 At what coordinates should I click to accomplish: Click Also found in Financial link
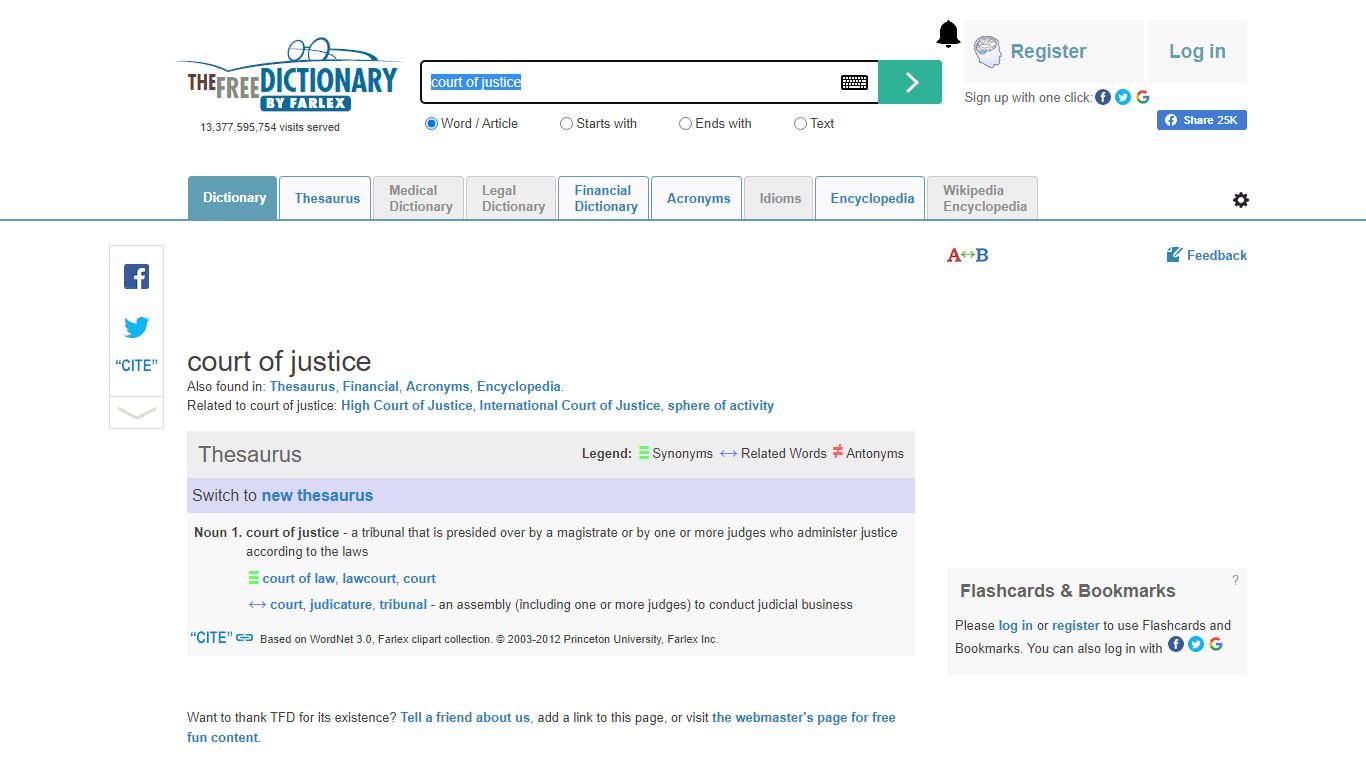[x=370, y=386]
